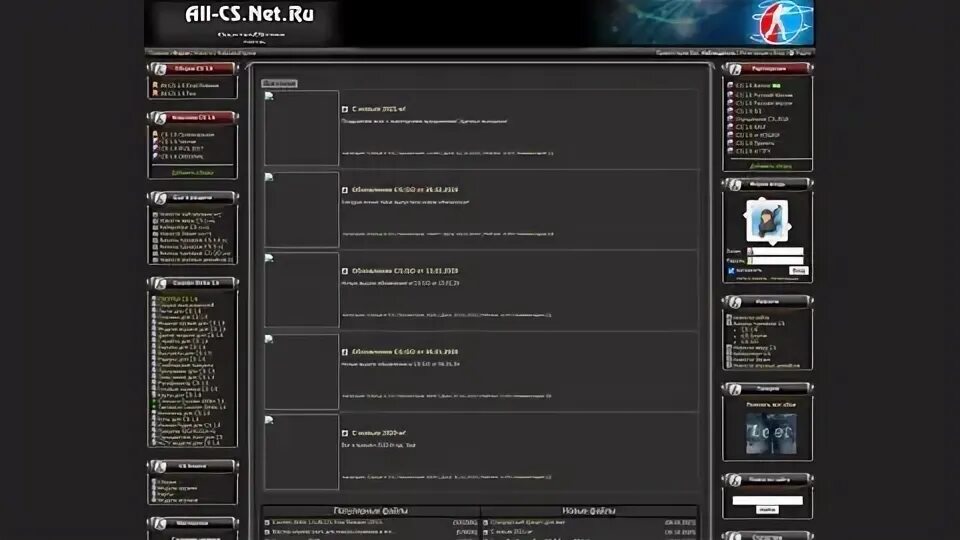
Task: Click the green 'Добавить' link in the left sidebar block
Action: pyautogui.click(x=192, y=173)
